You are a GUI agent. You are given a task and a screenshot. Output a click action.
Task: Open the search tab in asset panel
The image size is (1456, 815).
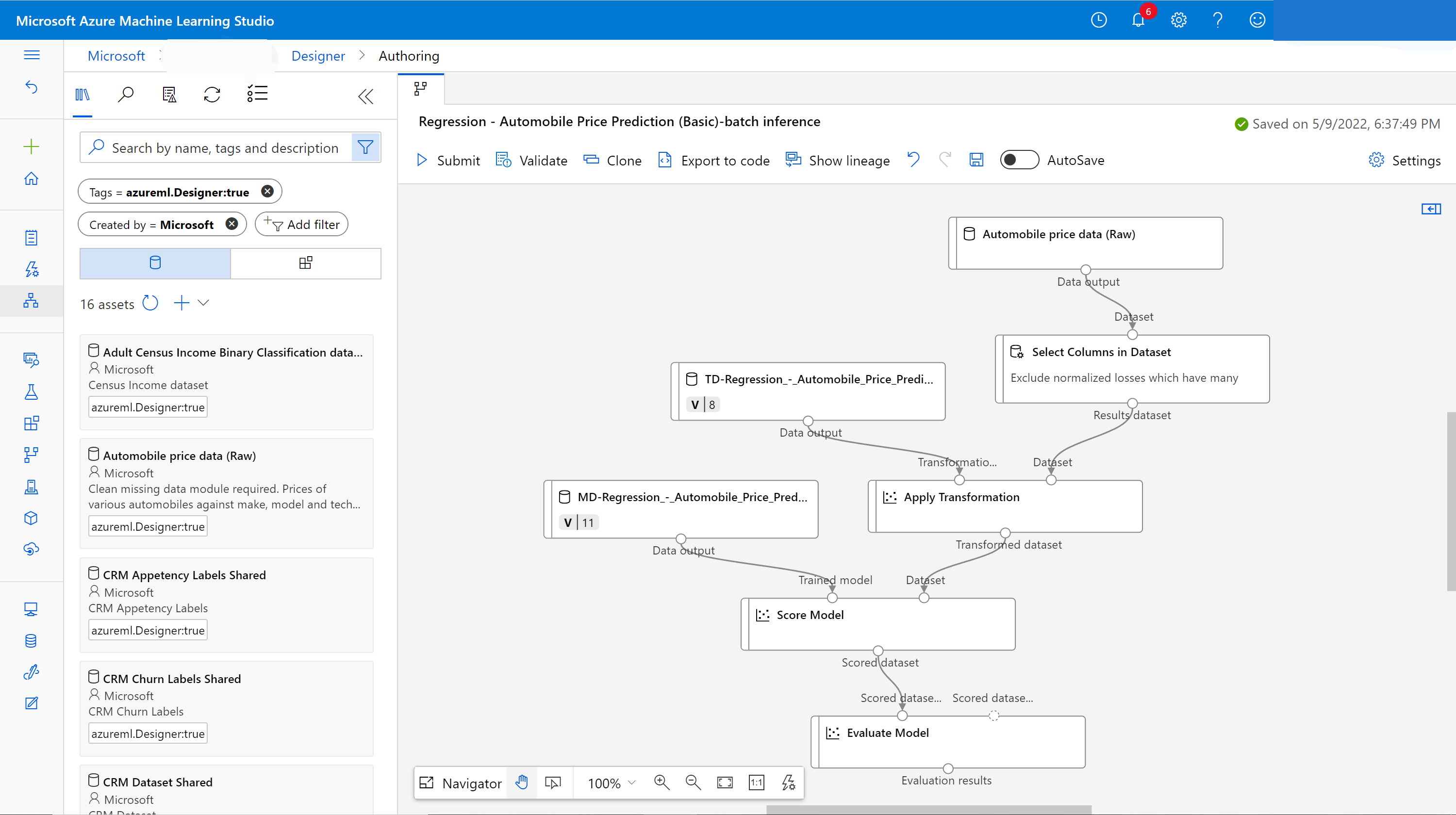[126, 95]
